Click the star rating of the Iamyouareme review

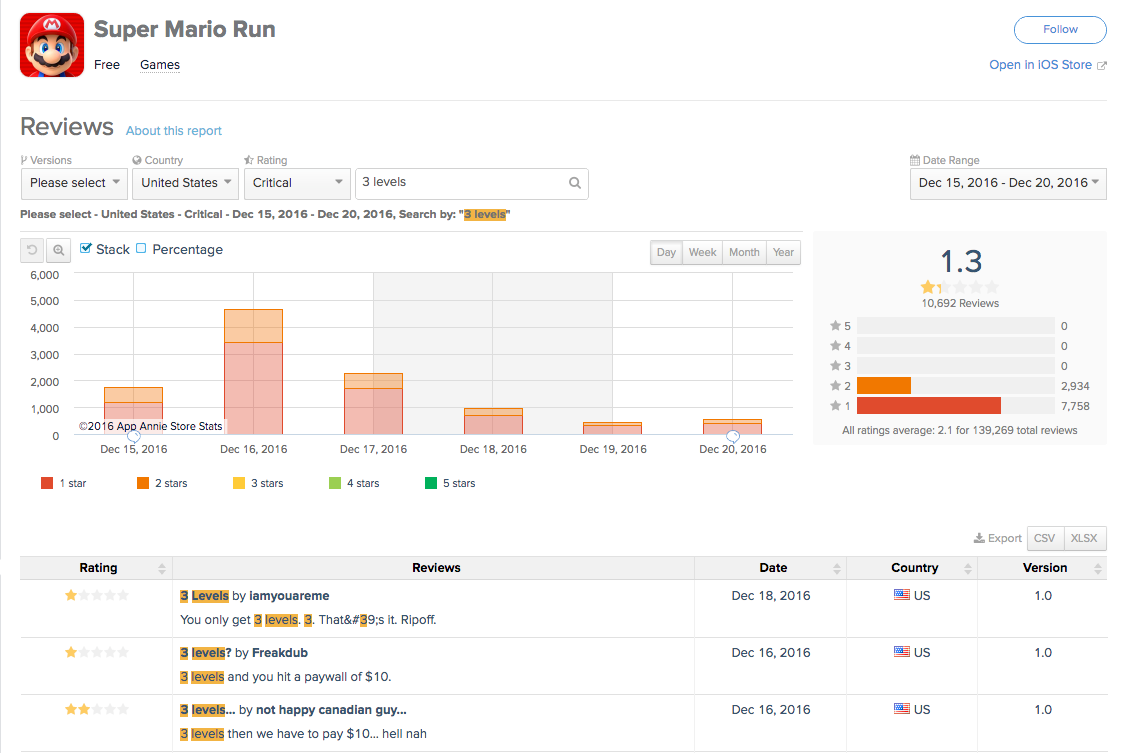tap(97, 595)
